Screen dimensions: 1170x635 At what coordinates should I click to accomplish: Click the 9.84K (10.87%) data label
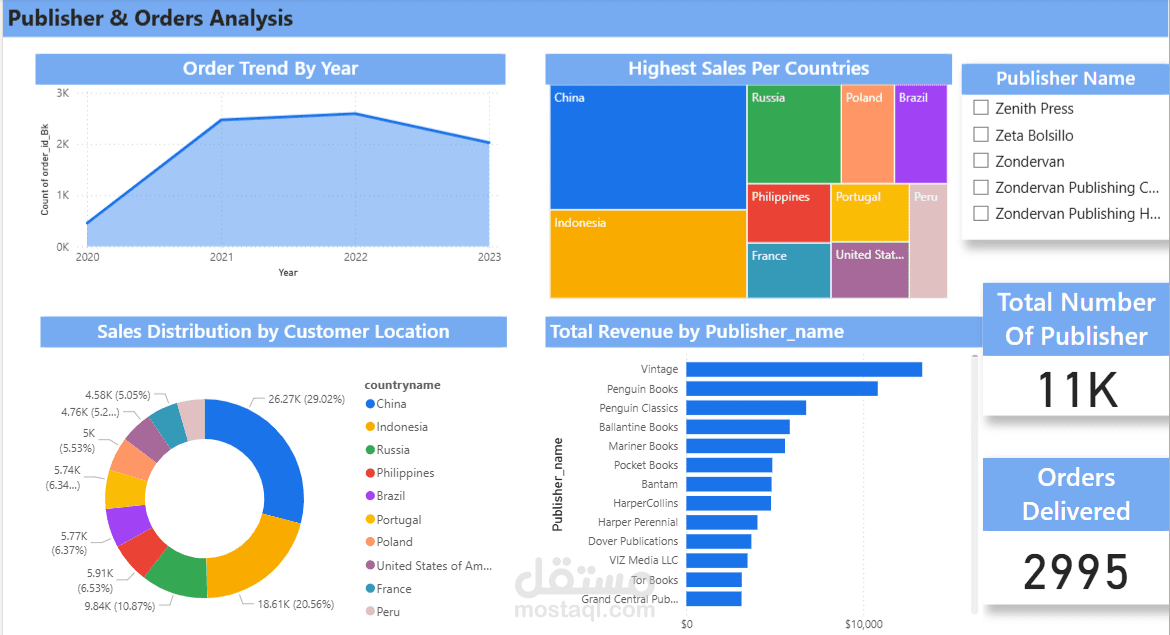[x=119, y=606]
